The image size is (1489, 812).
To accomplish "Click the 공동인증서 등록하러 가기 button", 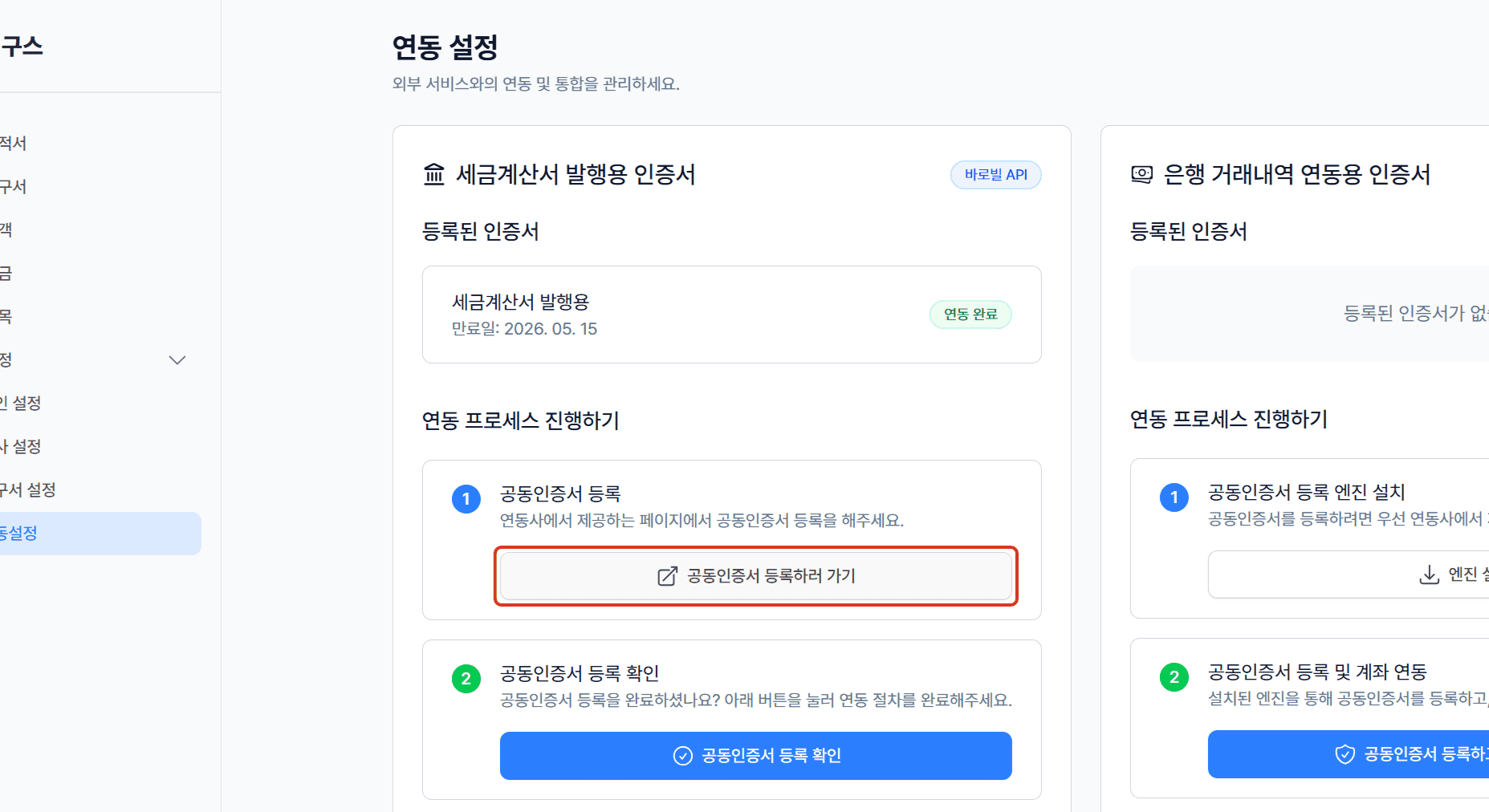I will click(x=755, y=576).
